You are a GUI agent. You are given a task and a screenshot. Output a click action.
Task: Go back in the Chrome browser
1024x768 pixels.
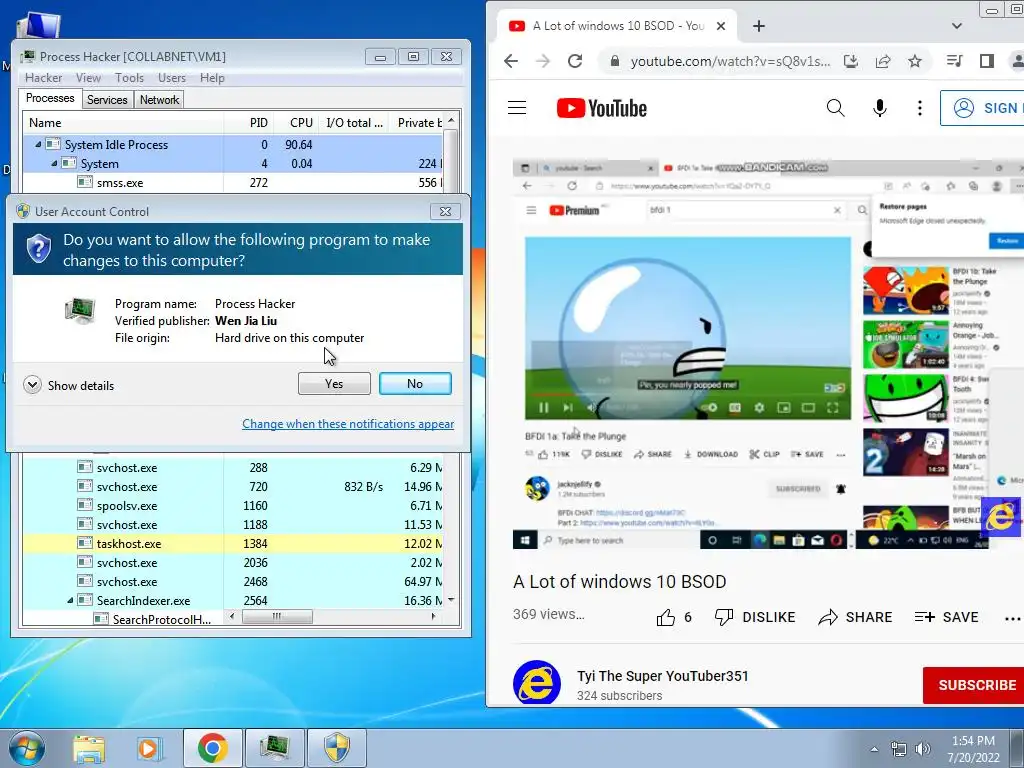tap(511, 61)
